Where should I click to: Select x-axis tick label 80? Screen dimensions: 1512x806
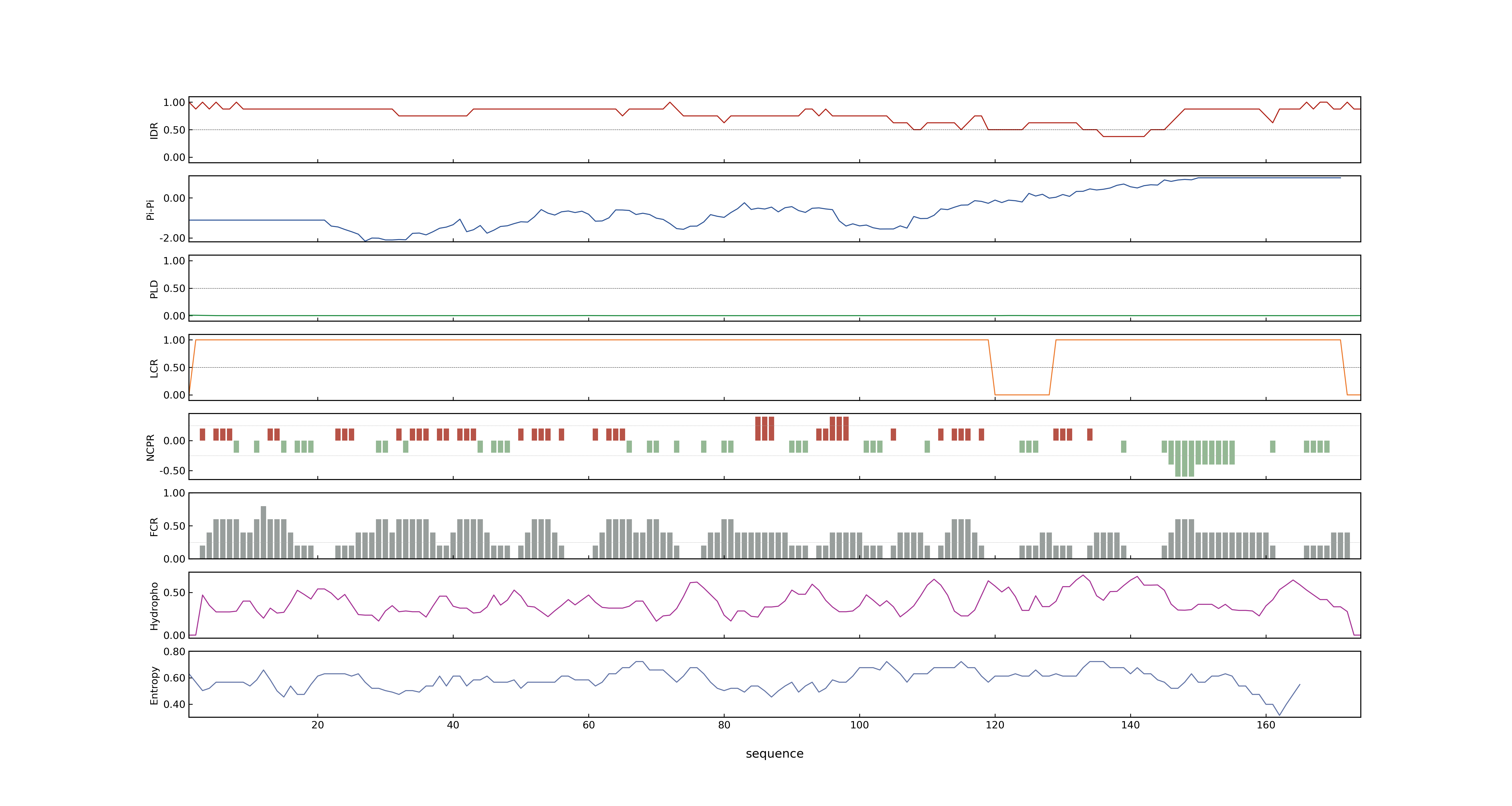point(724,725)
